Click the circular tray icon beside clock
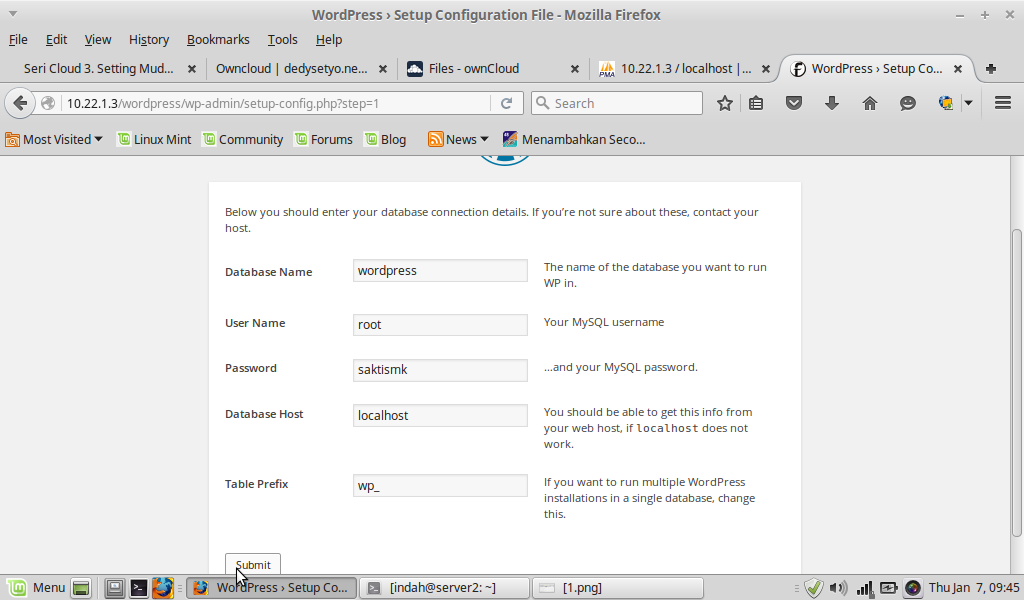The image size is (1024, 600). 913,588
